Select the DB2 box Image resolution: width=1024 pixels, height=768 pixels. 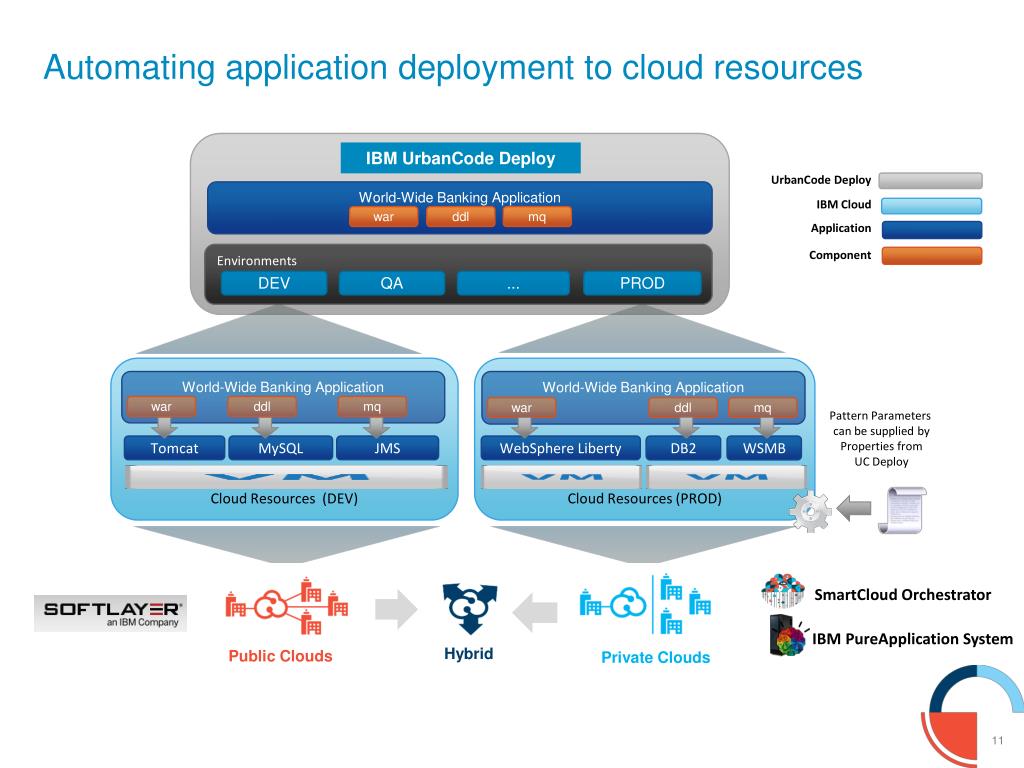[x=683, y=448]
